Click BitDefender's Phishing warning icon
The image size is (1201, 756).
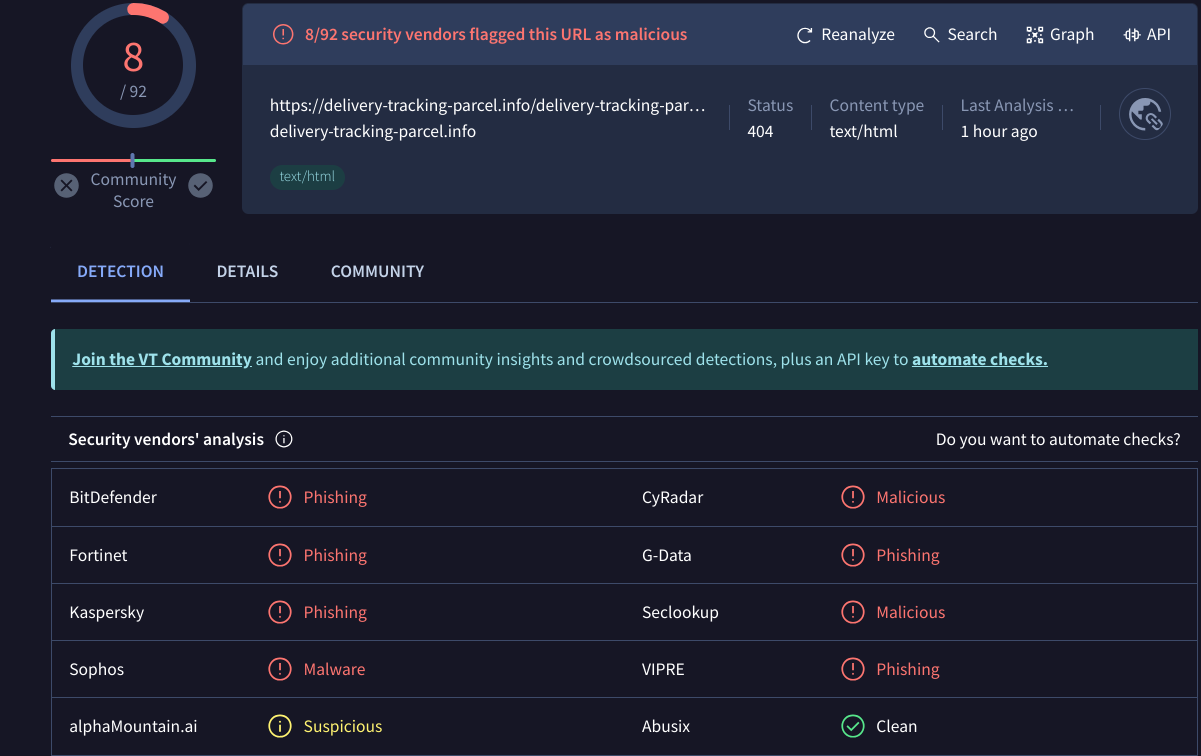coord(280,497)
